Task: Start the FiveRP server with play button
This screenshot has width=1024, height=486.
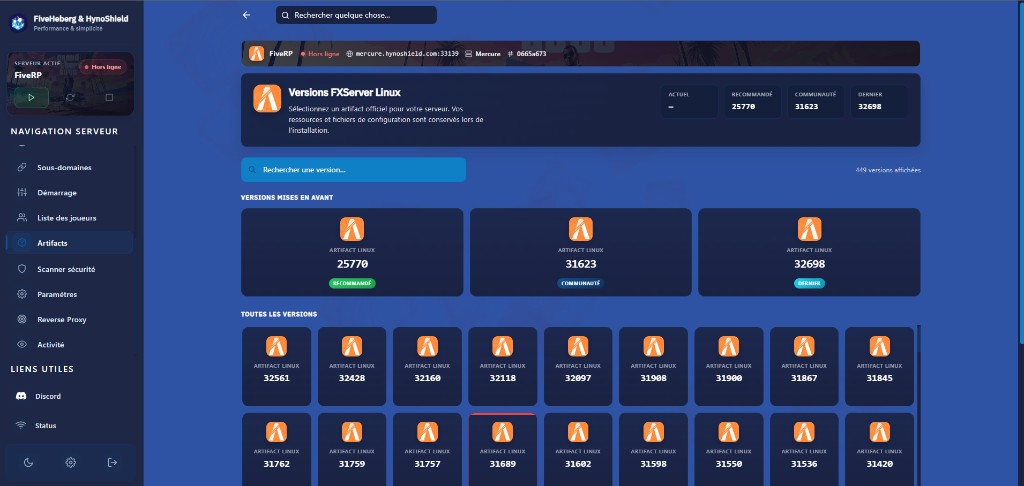Action: click(x=31, y=97)
